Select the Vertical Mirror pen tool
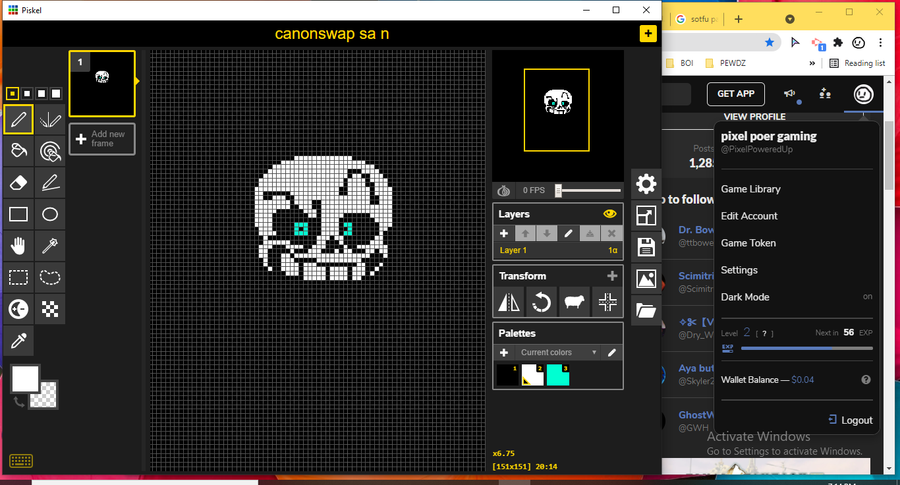Viewport: 900px width, 485px height. 50,119
